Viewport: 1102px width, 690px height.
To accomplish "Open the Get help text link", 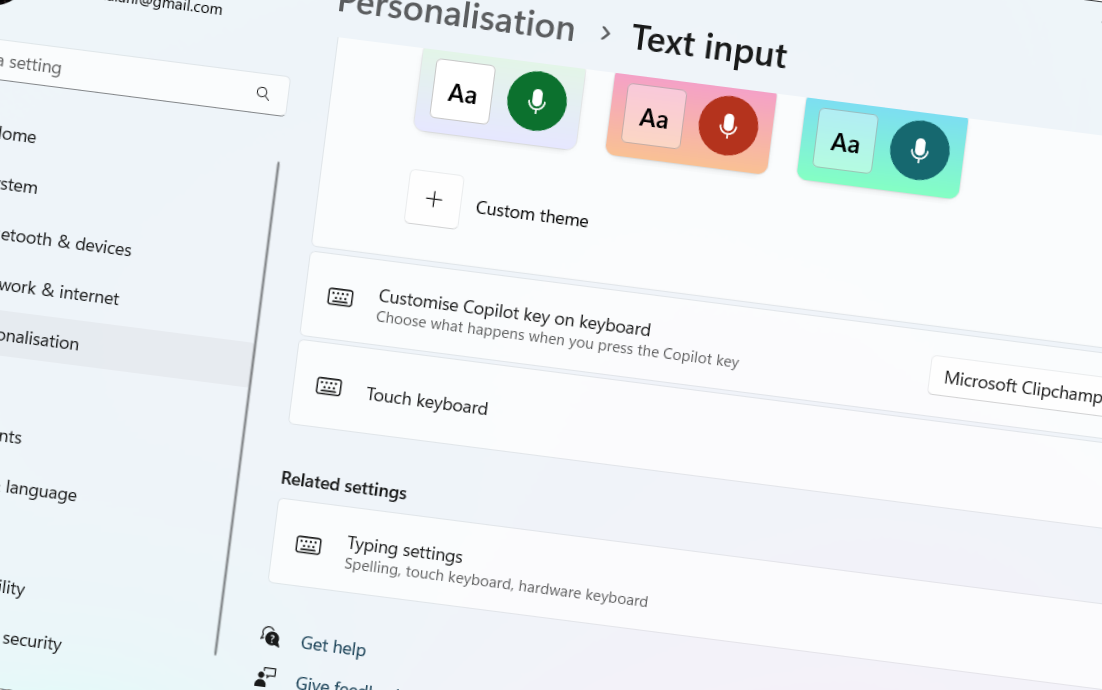I will 333,647.
